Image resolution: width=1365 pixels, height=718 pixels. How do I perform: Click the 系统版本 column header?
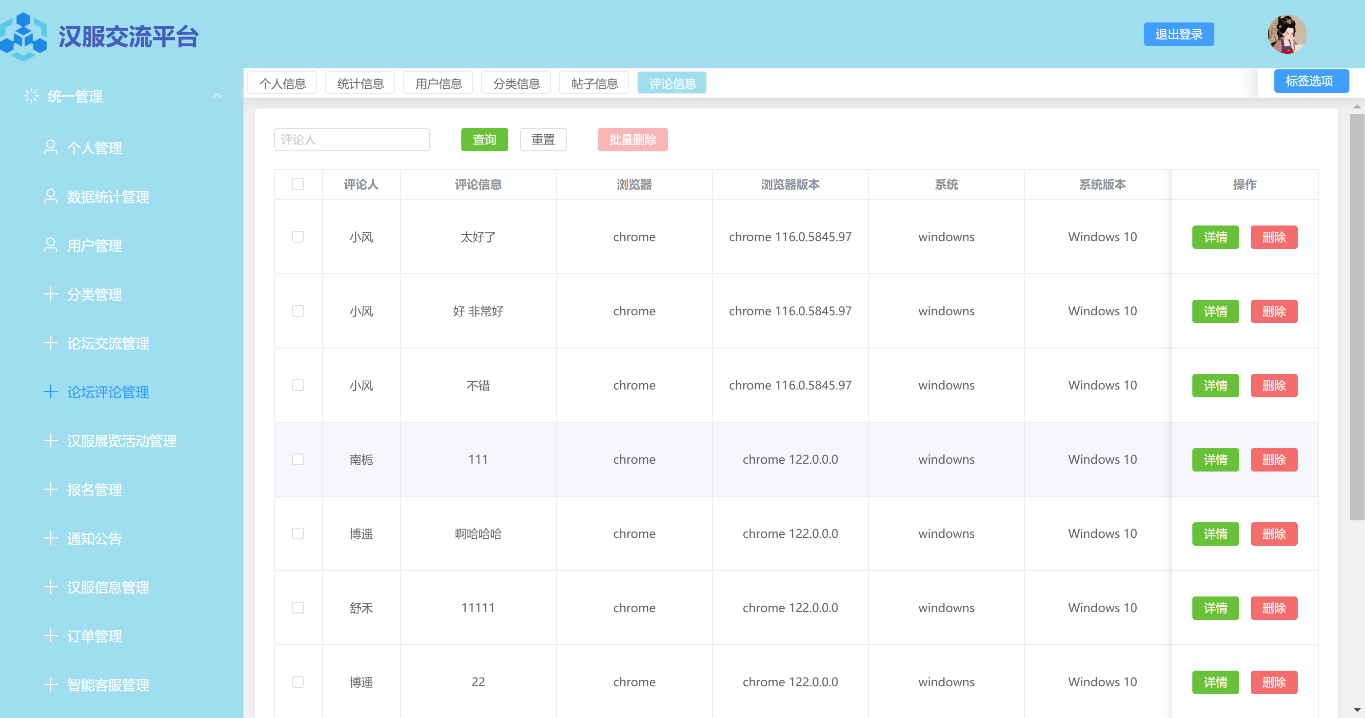click(x=1102, y=184)
